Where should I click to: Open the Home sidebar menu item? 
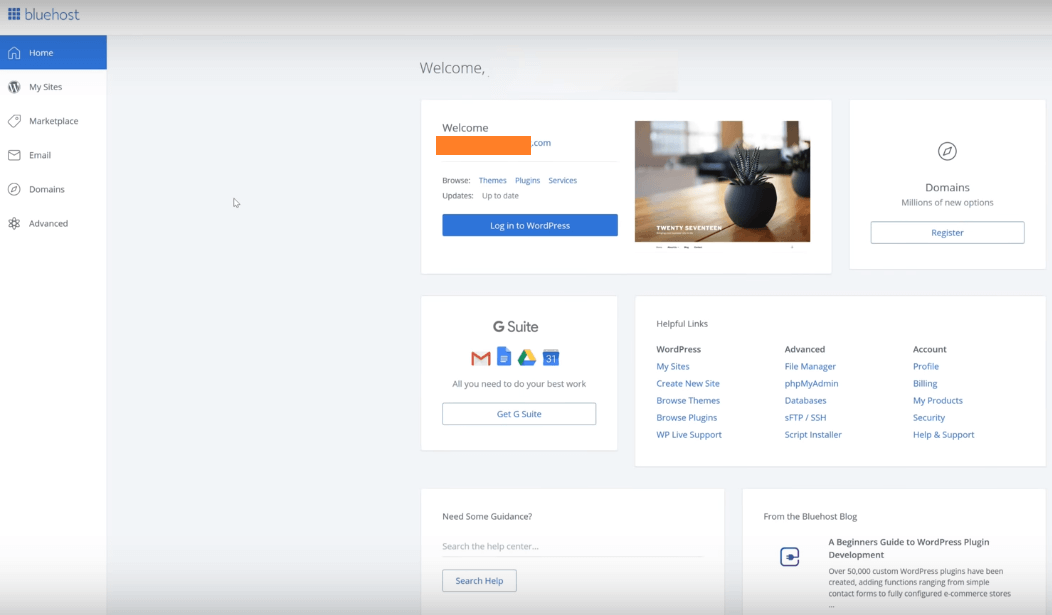pos(53,52)
